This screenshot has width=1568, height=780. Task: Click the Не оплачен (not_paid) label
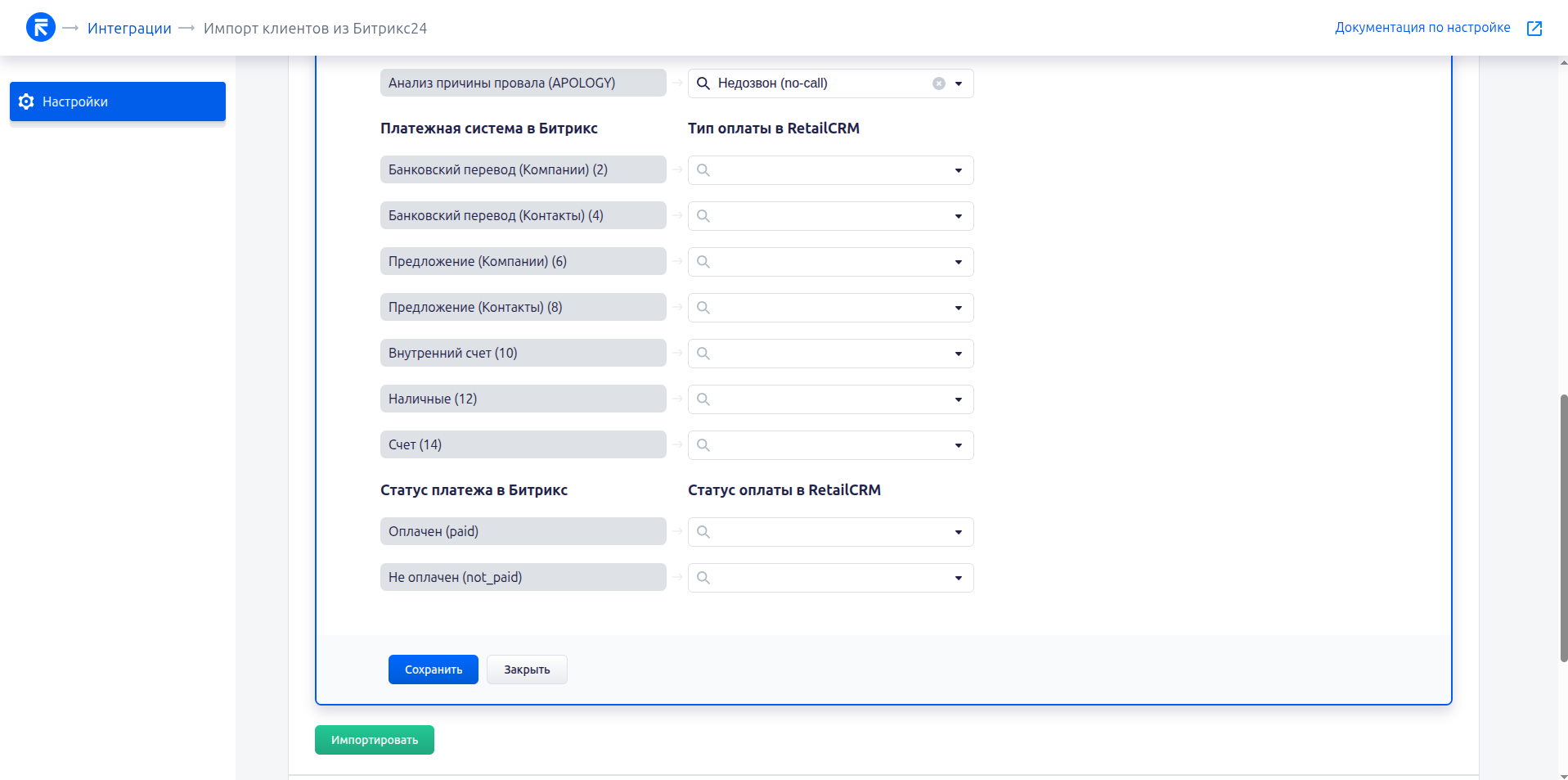523,577
